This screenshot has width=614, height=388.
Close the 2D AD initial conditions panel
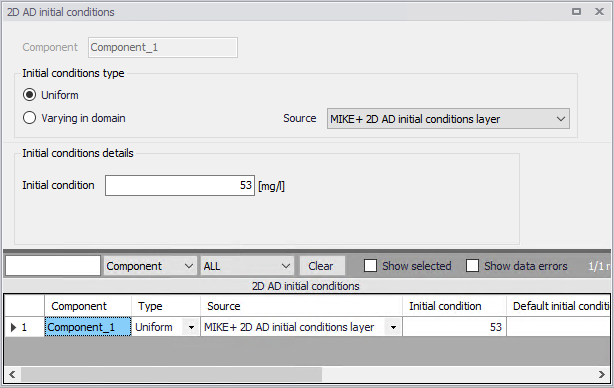pos(599,12)
